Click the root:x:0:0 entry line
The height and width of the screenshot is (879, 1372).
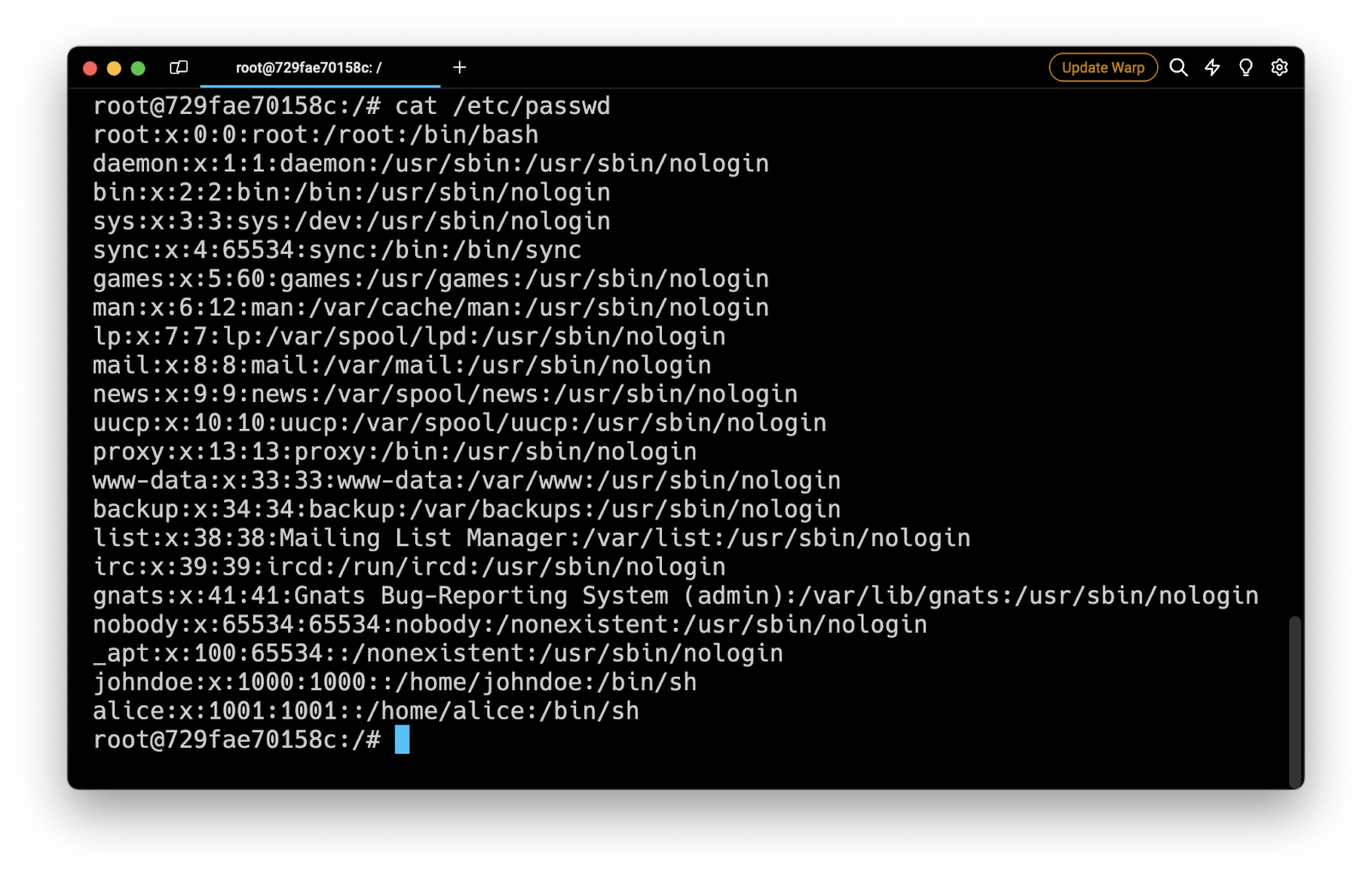[x=316, y=135]
